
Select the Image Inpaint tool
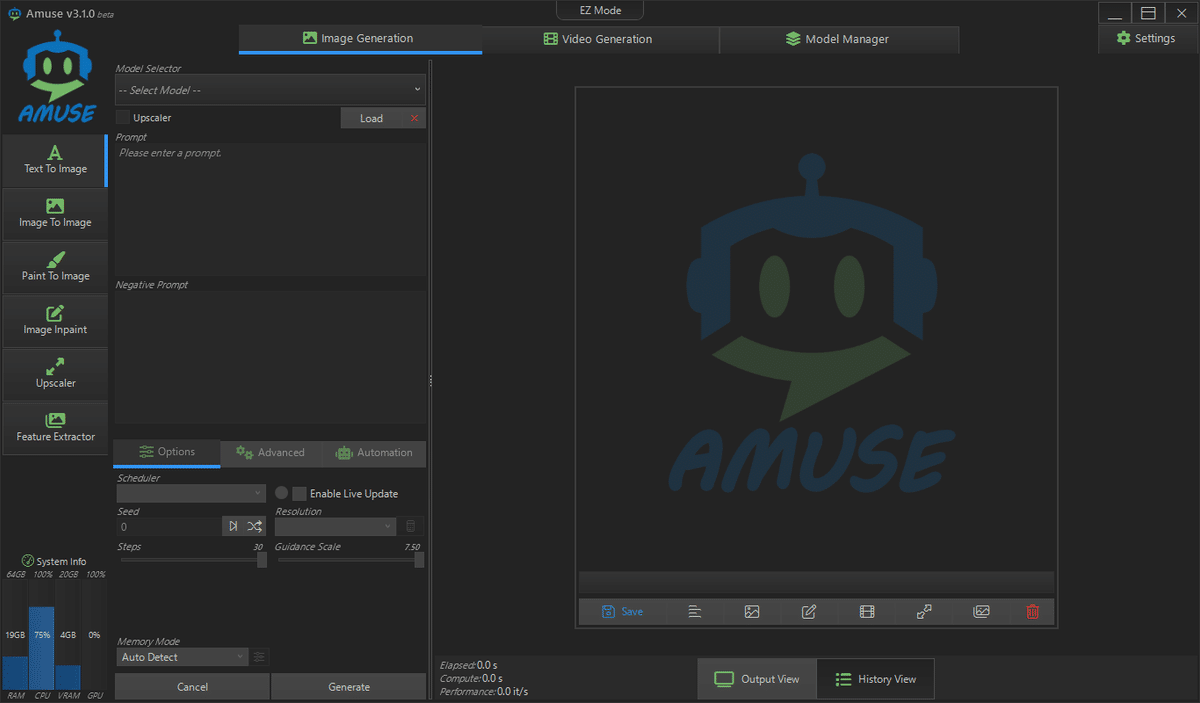pos(55,320)
